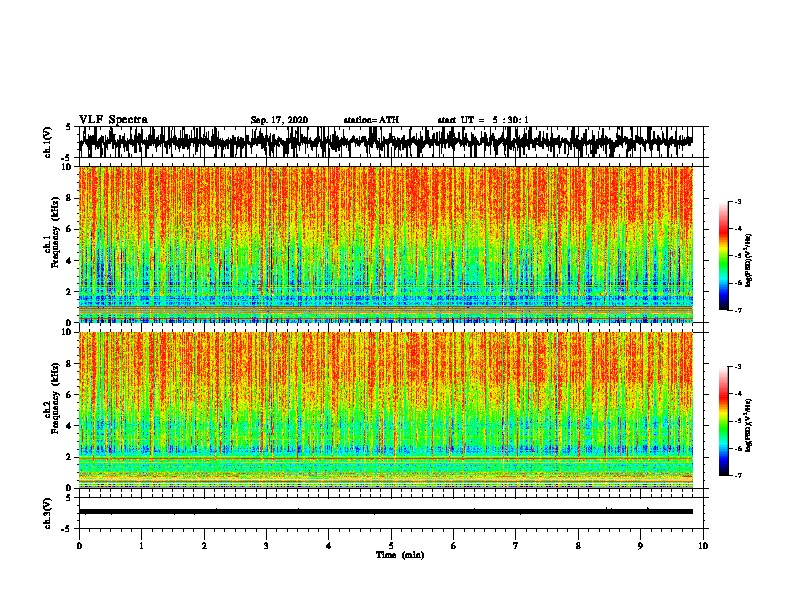Image resolution: width=792 pixels, height=612 pixels.
Task: Click the 'ch.1(V)' axis label
Action: 48,142
